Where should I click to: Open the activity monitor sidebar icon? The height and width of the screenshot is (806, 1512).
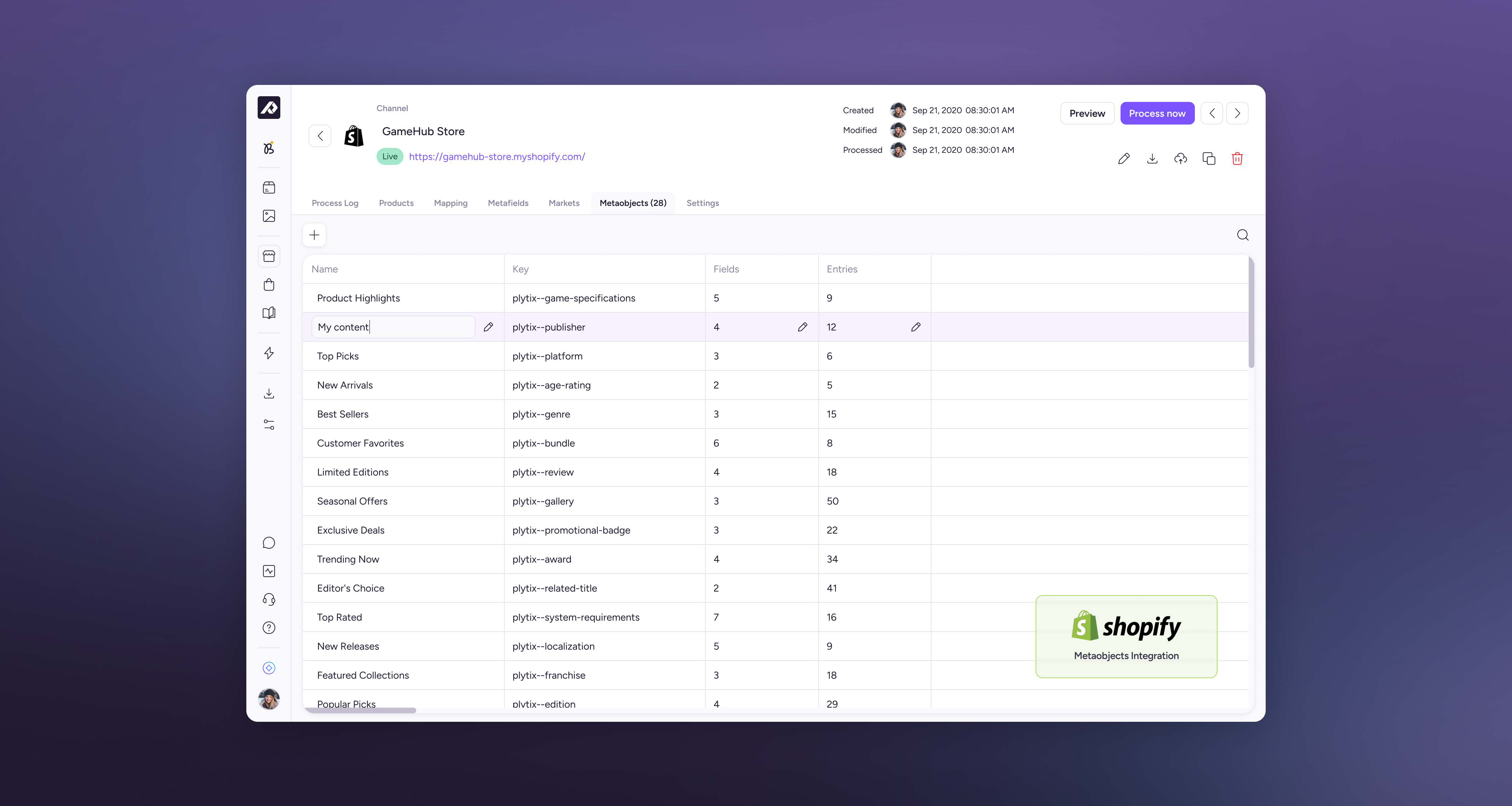coord(269,571)
